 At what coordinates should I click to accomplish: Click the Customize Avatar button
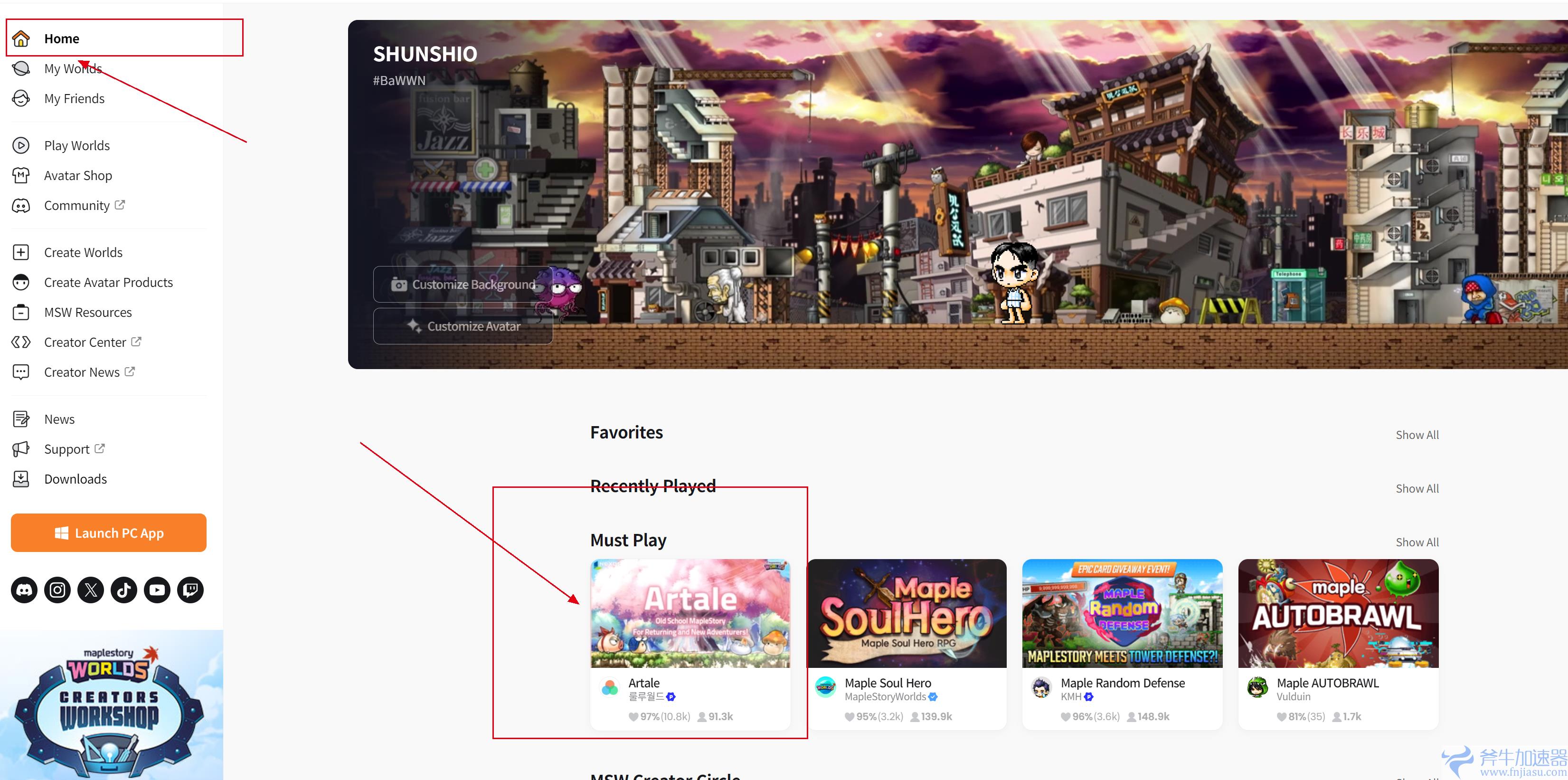tap(463, 326)
